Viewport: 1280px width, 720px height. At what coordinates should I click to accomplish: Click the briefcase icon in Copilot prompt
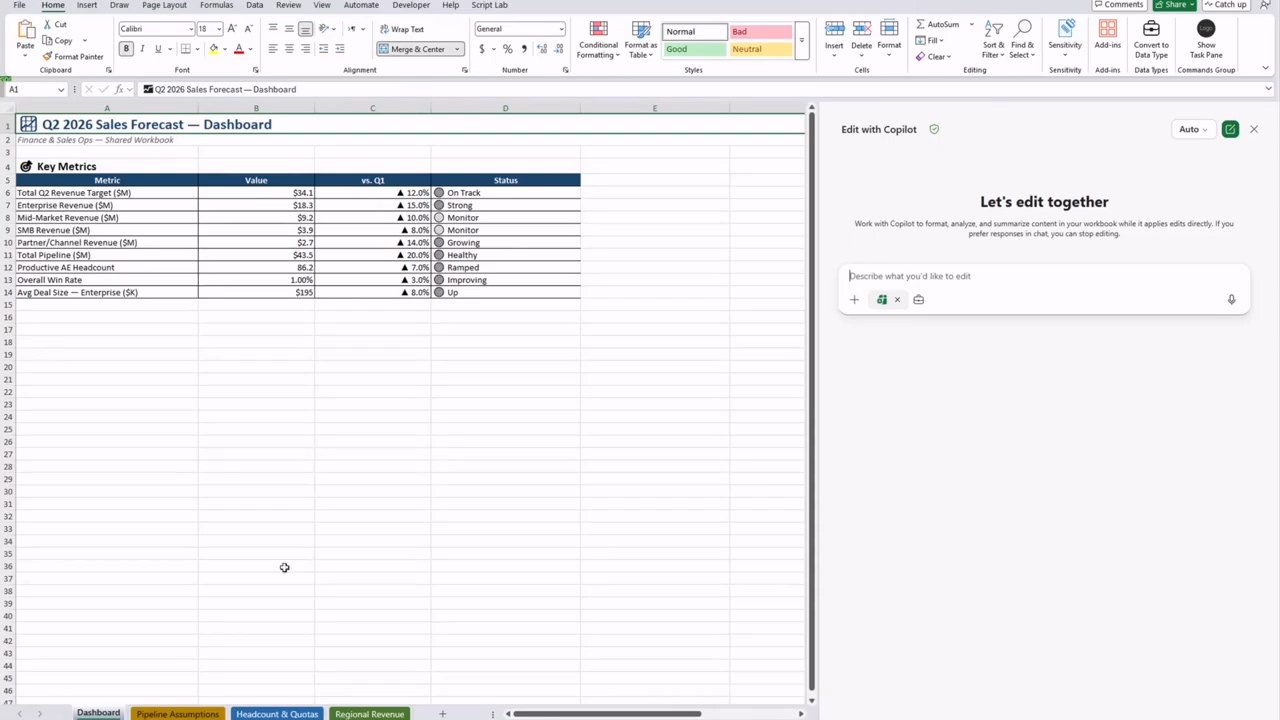[918, 299]
